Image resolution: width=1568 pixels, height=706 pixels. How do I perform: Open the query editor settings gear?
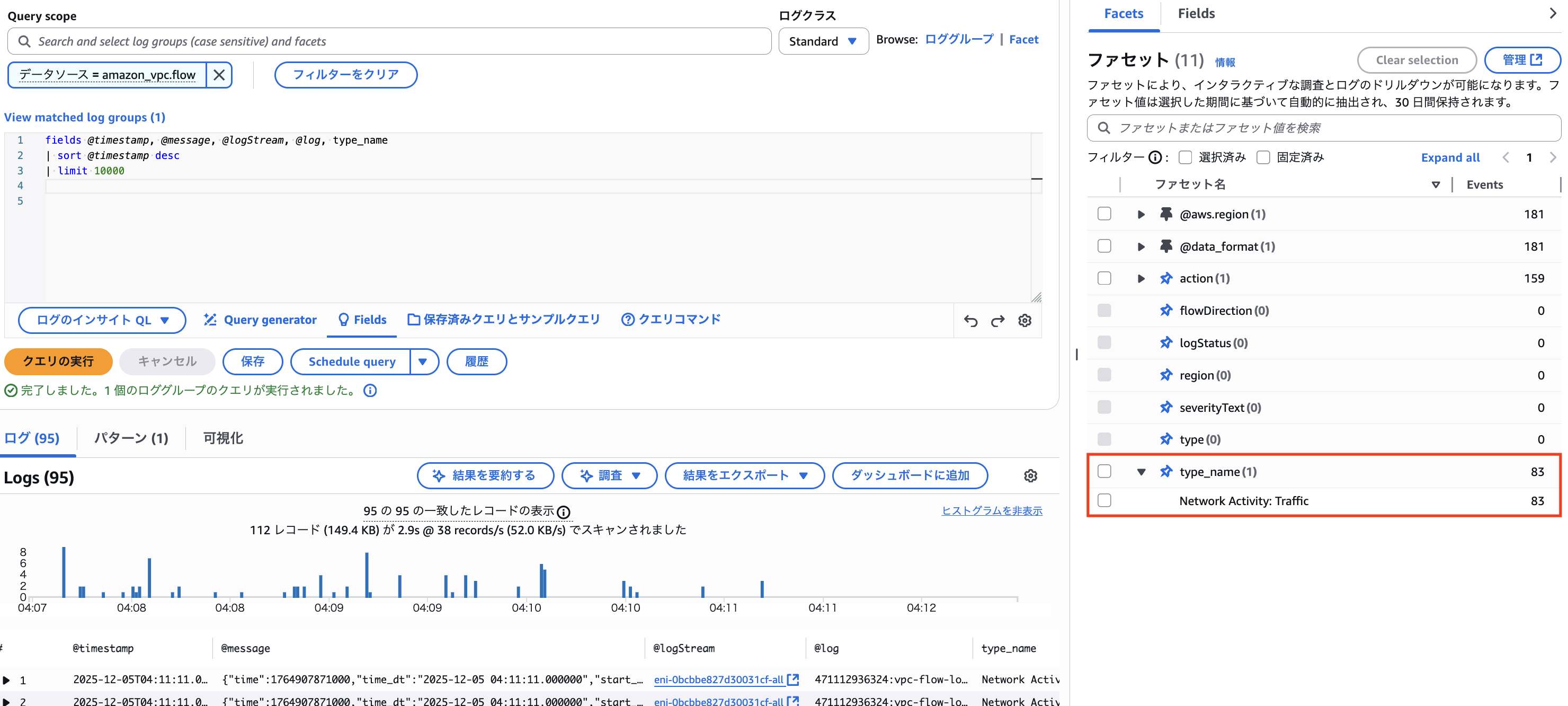tap(1025, 321)
